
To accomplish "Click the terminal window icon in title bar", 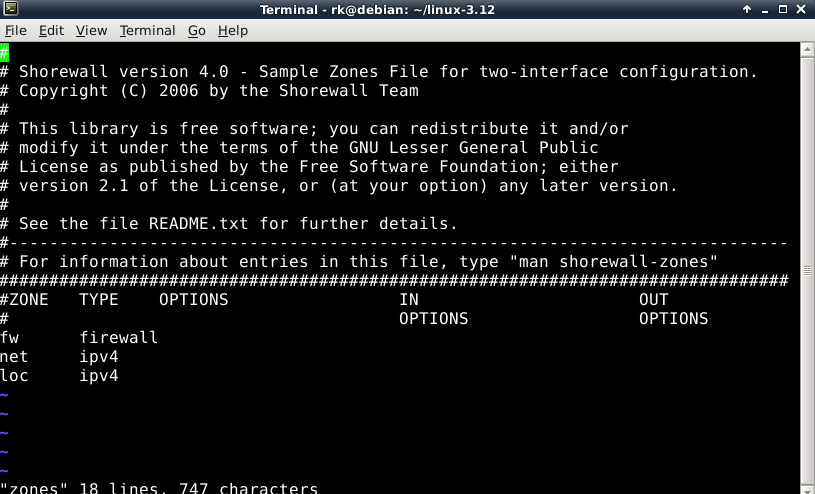I will [x=10, y=9].
